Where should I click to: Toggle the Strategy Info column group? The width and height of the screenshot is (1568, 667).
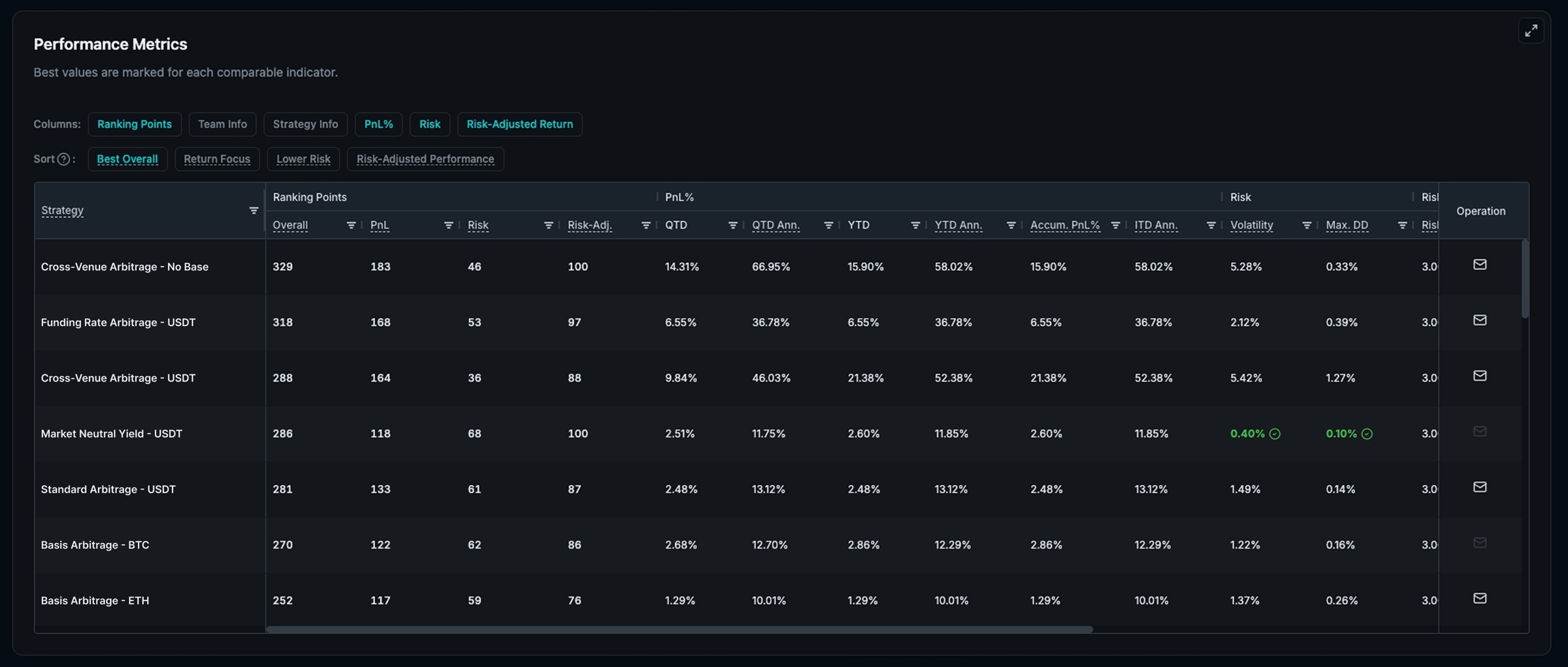pos(305,124)
